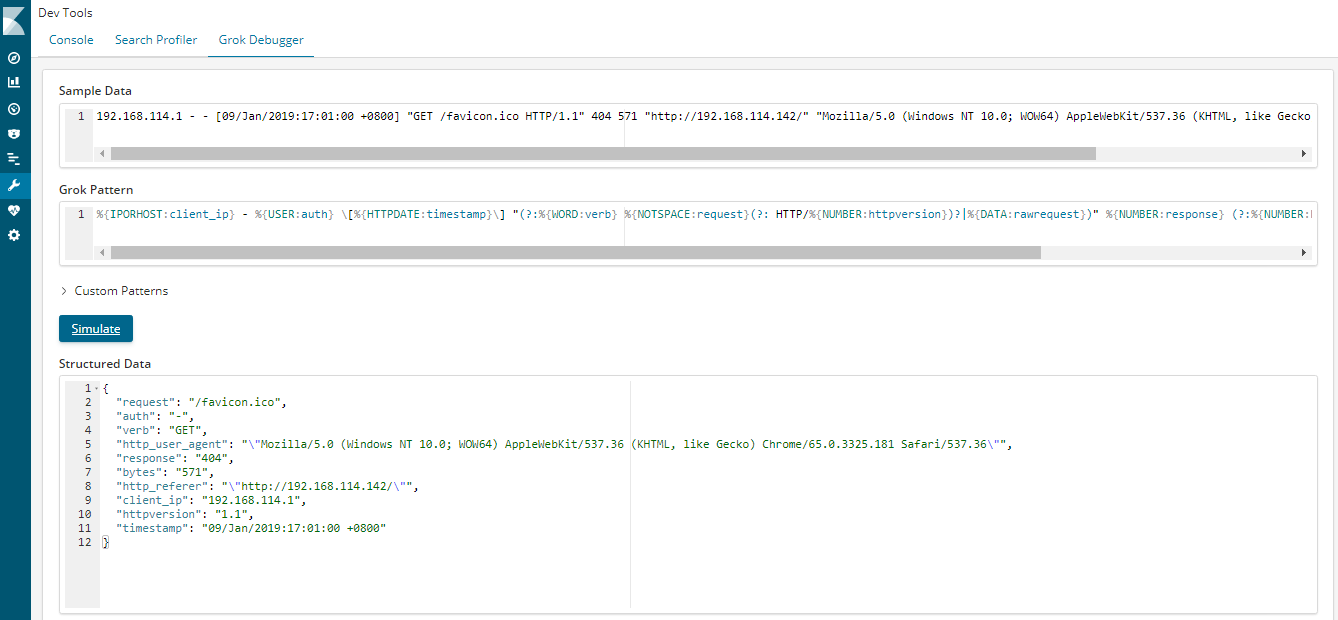Click the "bytes": "571" line
The height and width of the screenshot is (620, 1338).
pyautogui.click(x=167, y=472)
